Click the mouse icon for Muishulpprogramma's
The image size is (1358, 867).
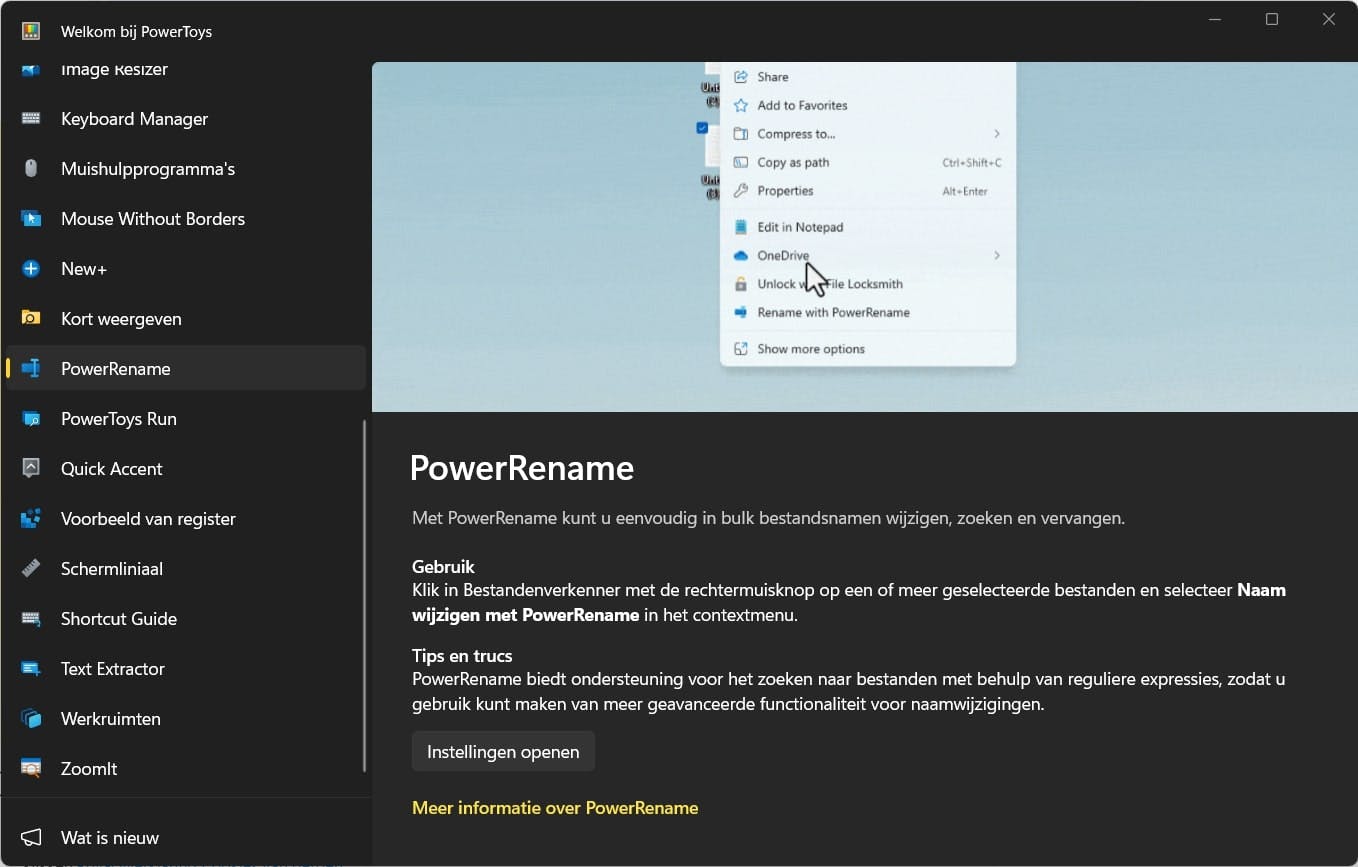(x=31, y=169)
